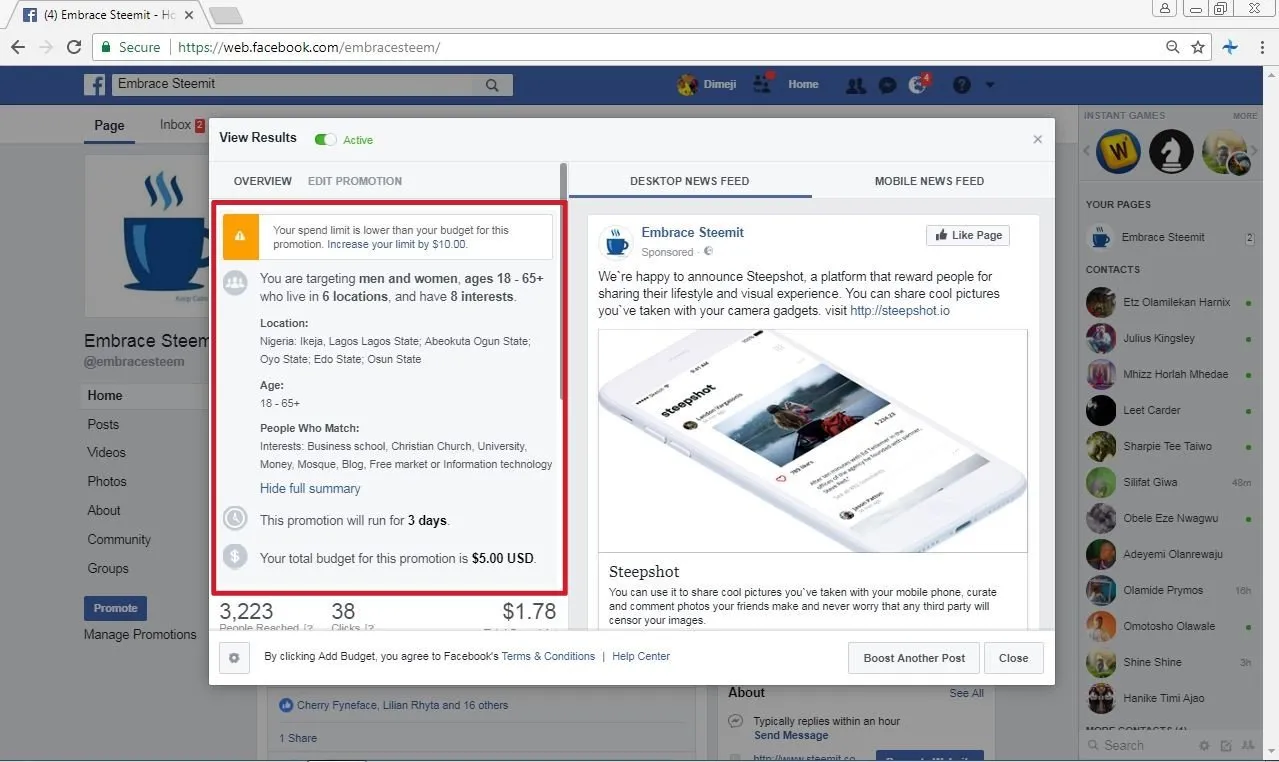Click Increase your limit by $10.00 link
Viewport: 1279px width, 762px height.
tap(397, 244)
